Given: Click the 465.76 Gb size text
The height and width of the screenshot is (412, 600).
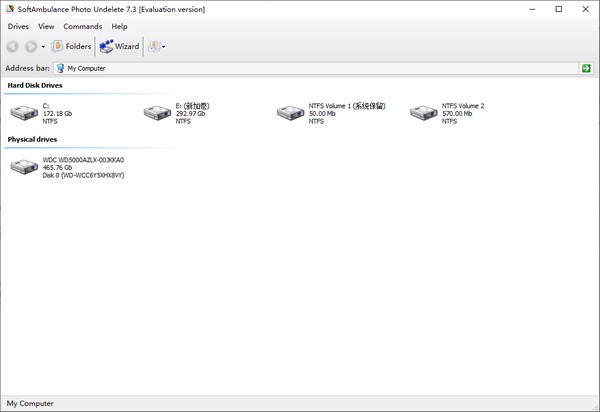Looking at the screenshot, I should pos(57,168).
